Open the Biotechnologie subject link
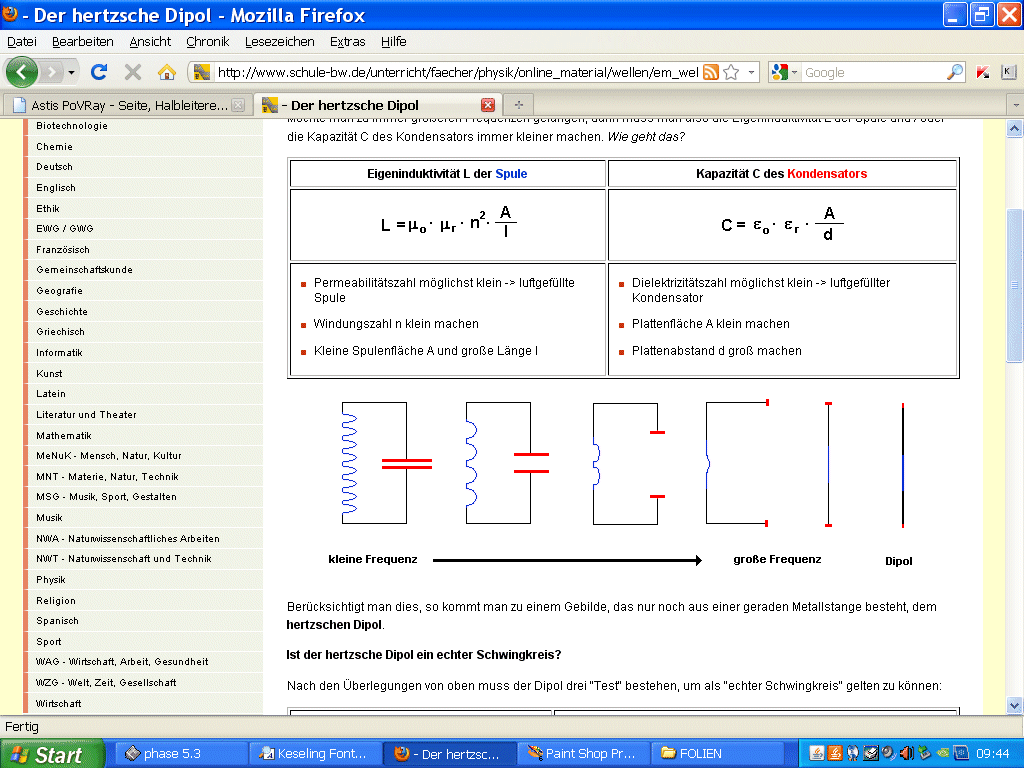1024x768 pixels. click(72, 126)
